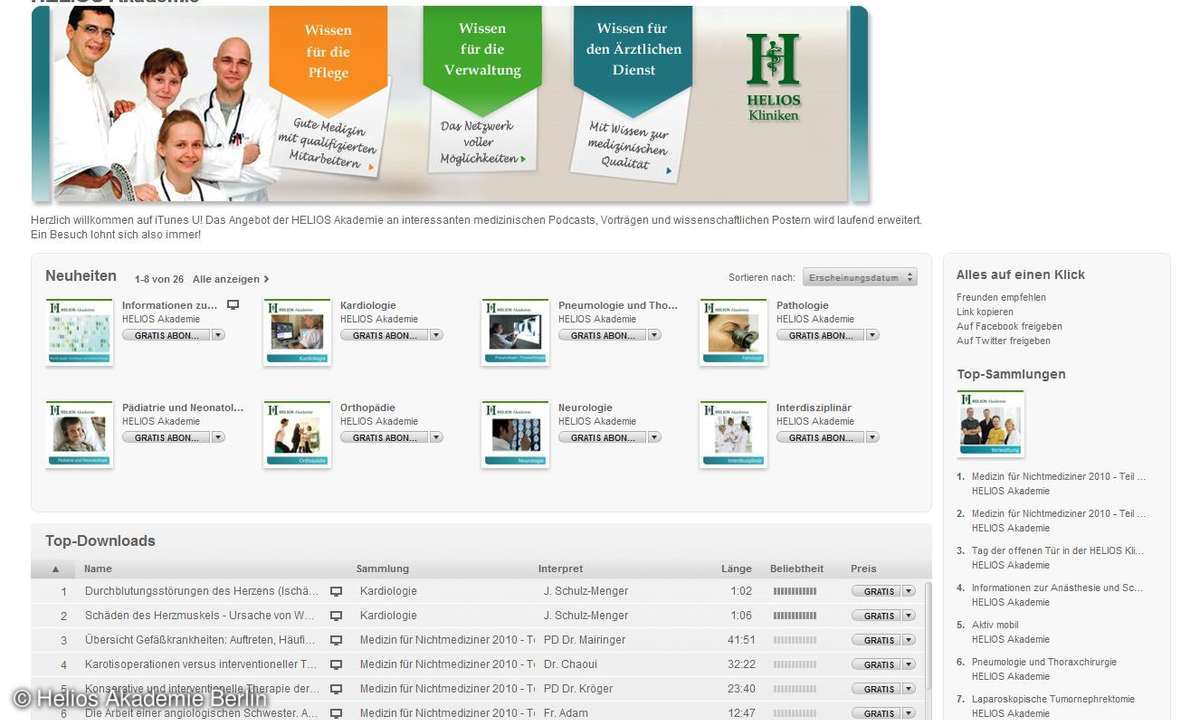The width and height of the screenshot is (1200, 720).
Task: Open the Informationen zu... collection cover
Action: click(x=79, y=331)
